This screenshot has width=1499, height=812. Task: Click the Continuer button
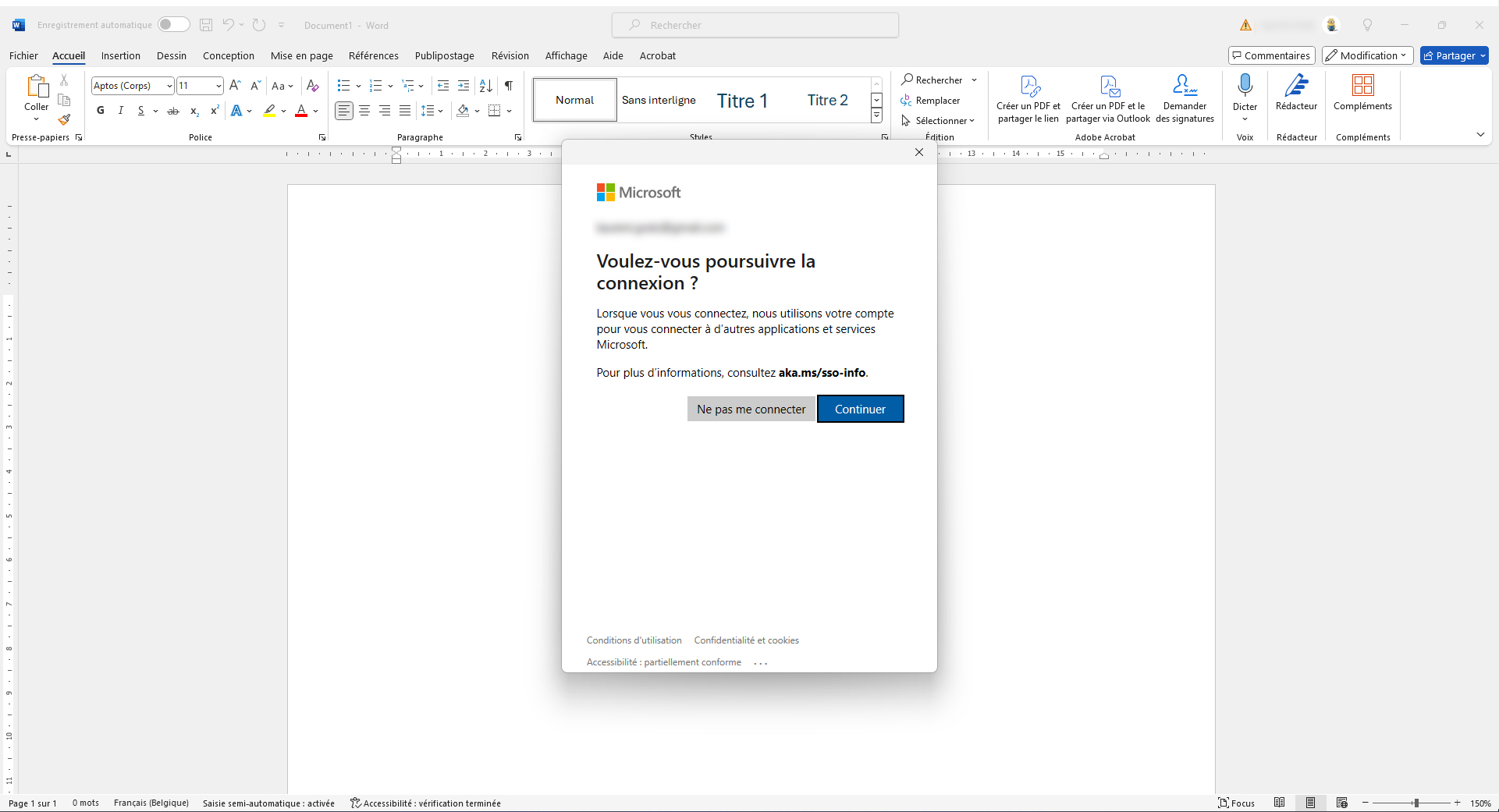click(860, 409)
